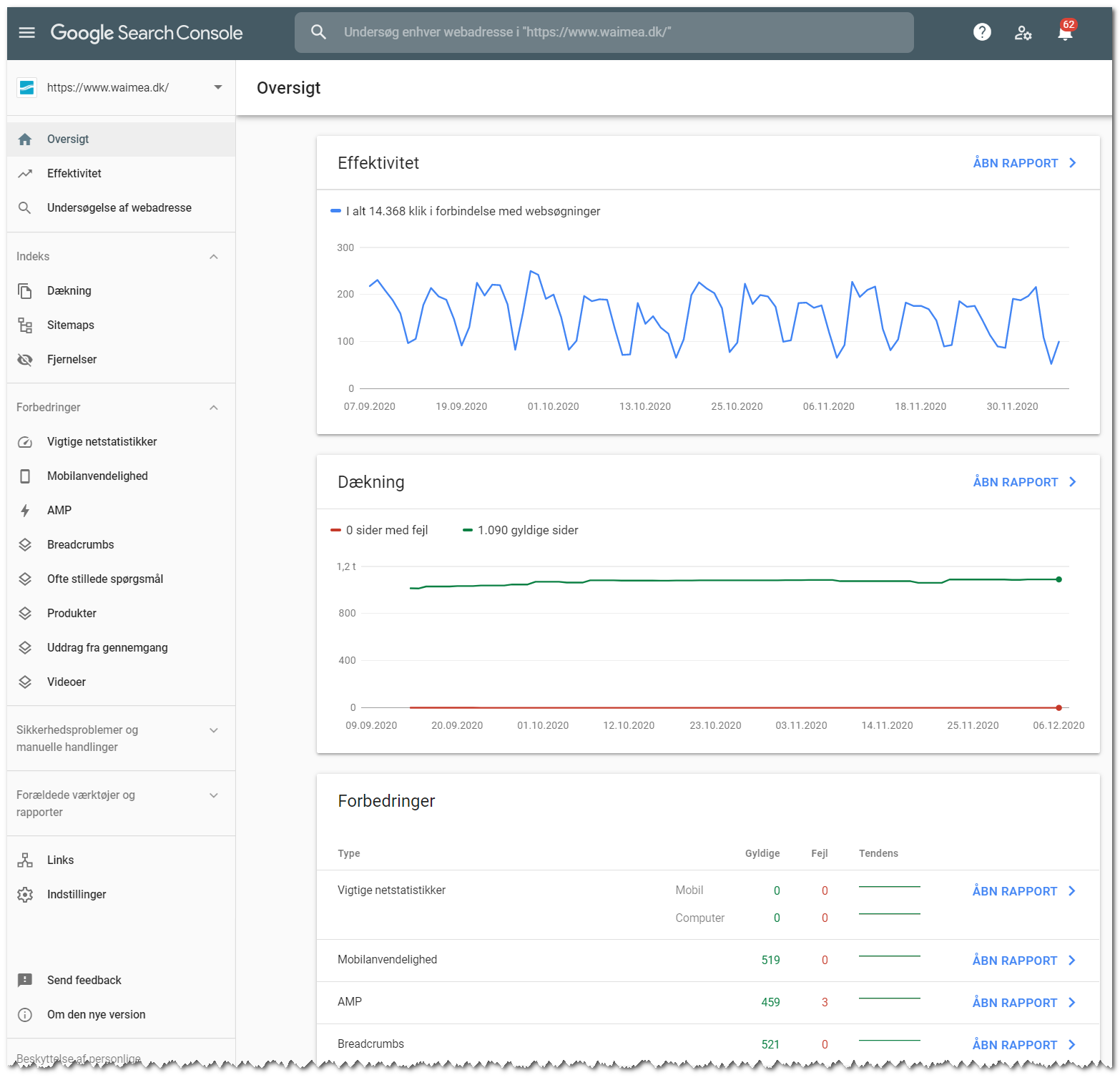This screenshot has width=1120, height=1080.
Task: Open report for Vigtige netstatistikker row
Action: click(1024, 891)
